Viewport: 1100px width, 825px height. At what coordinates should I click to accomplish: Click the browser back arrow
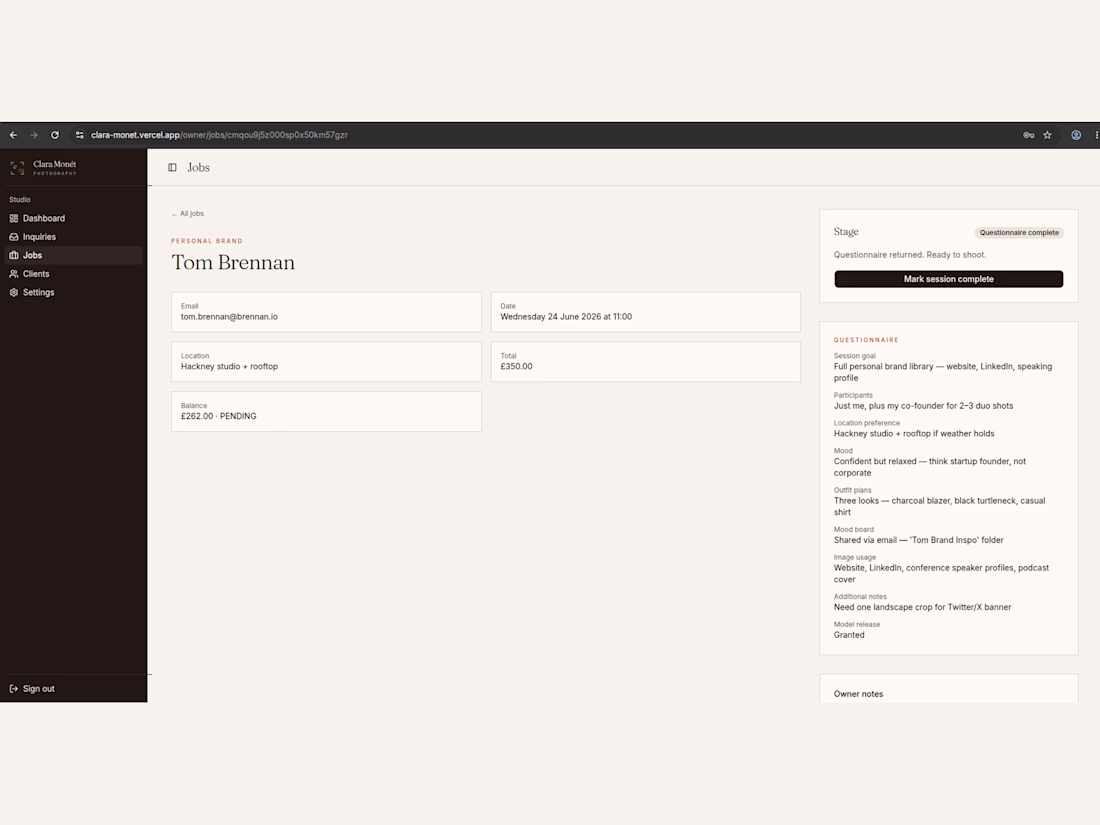point(13,135)
